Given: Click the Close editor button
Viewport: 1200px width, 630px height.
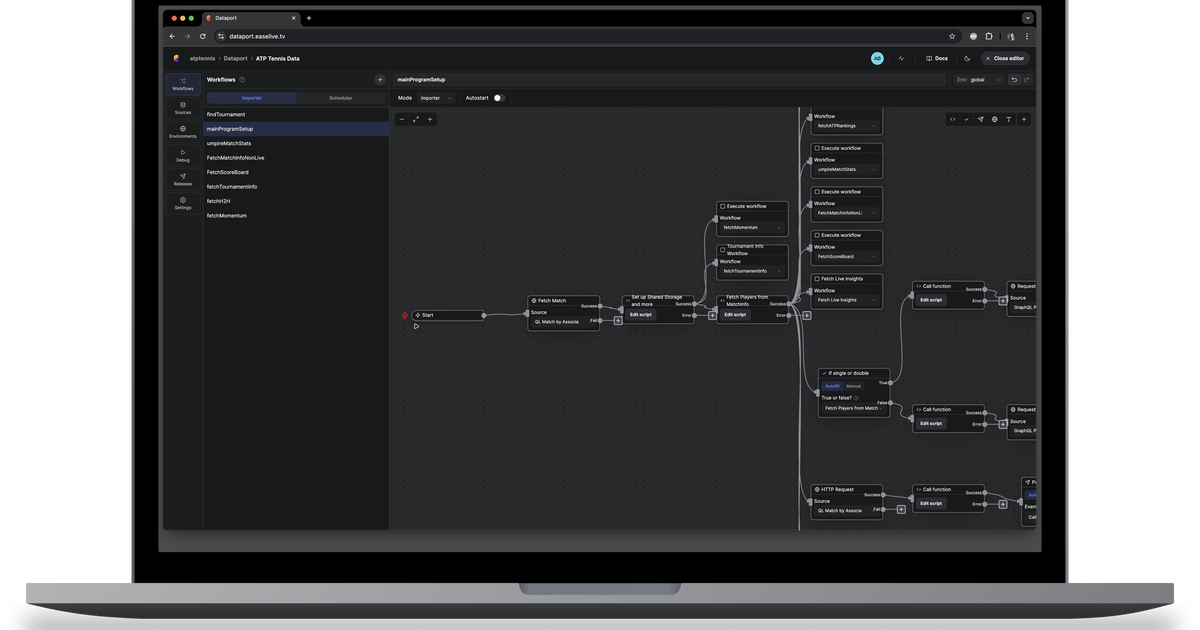Looking at the screenshot, I should coord(1004,58).
